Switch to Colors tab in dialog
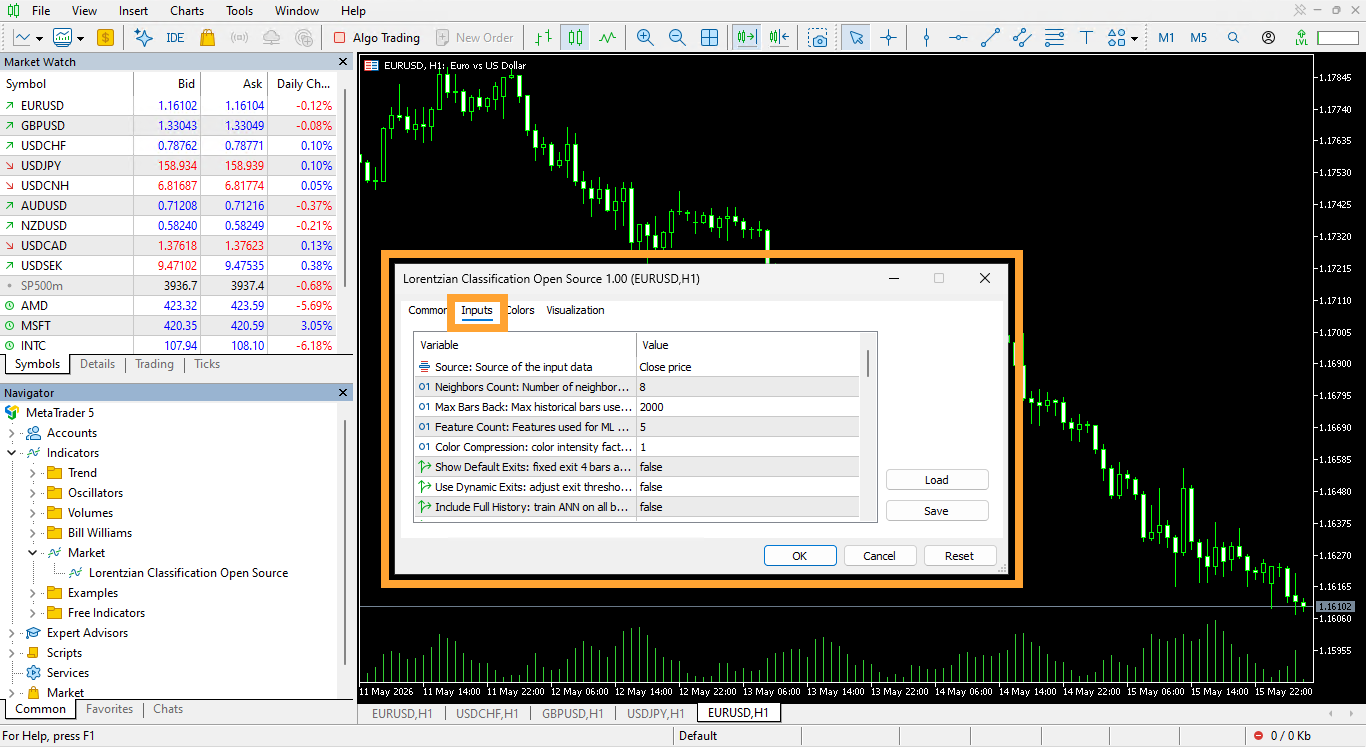The image size is (1366, 747). (x=521, y=310)
